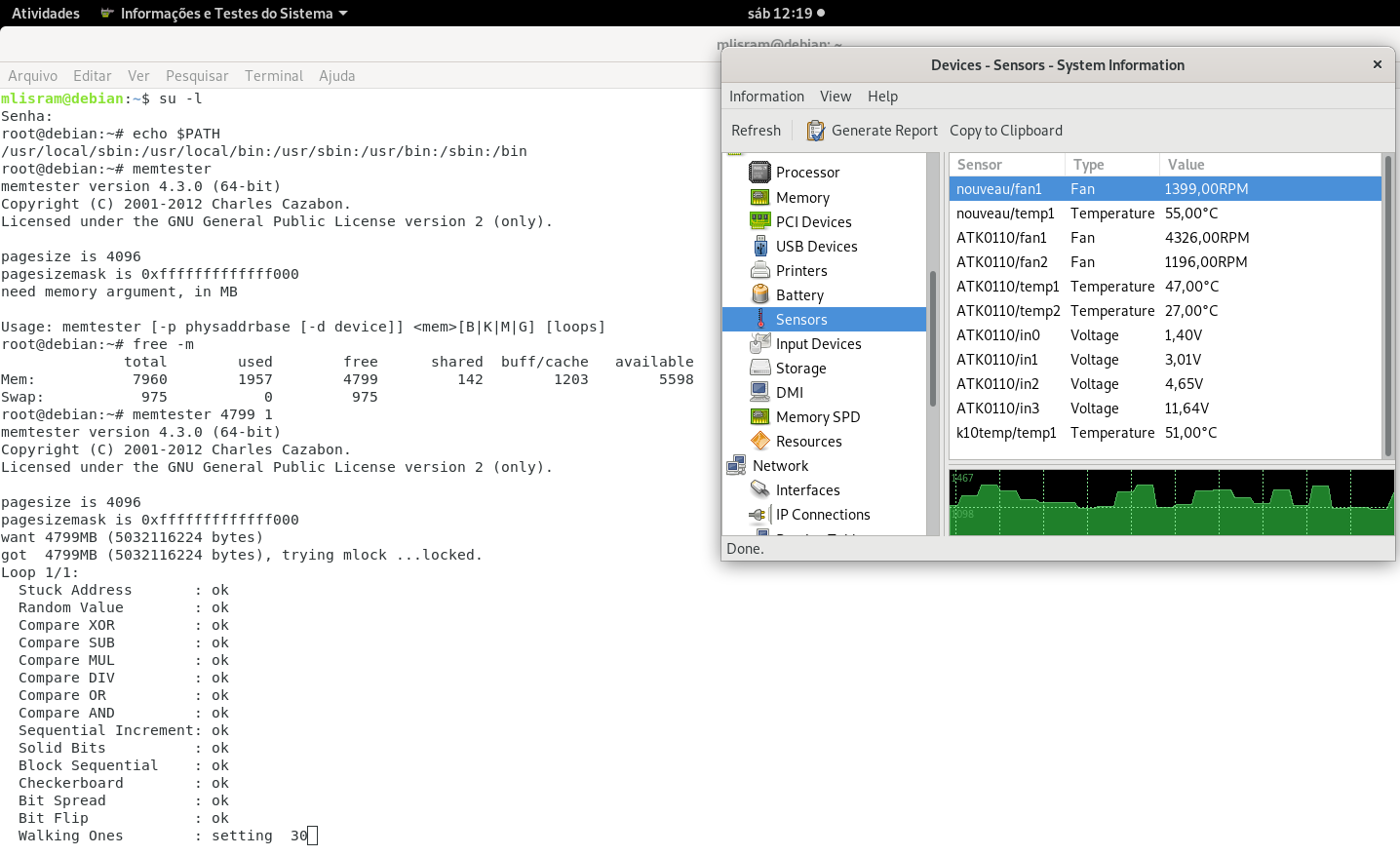The image size is (1400, 856).
Task: Click the Input Devices icon
Action: pos(759,343)
